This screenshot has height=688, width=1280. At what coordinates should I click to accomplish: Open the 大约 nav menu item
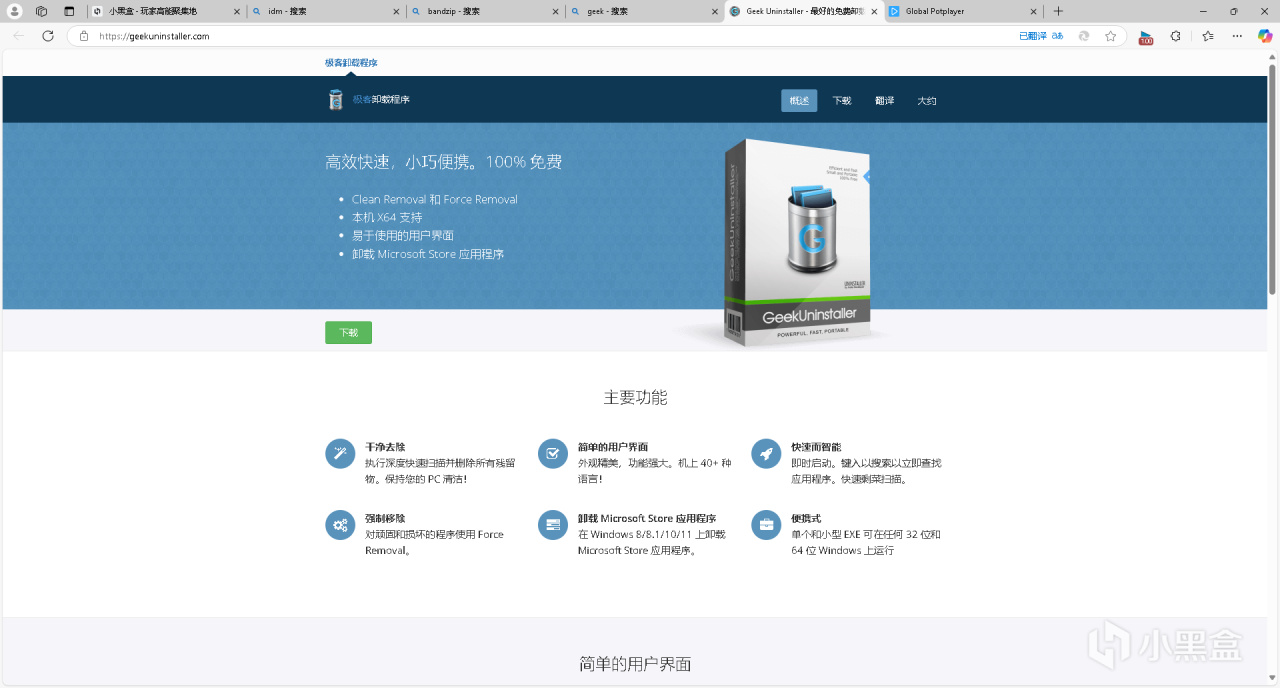click(927, 100)
